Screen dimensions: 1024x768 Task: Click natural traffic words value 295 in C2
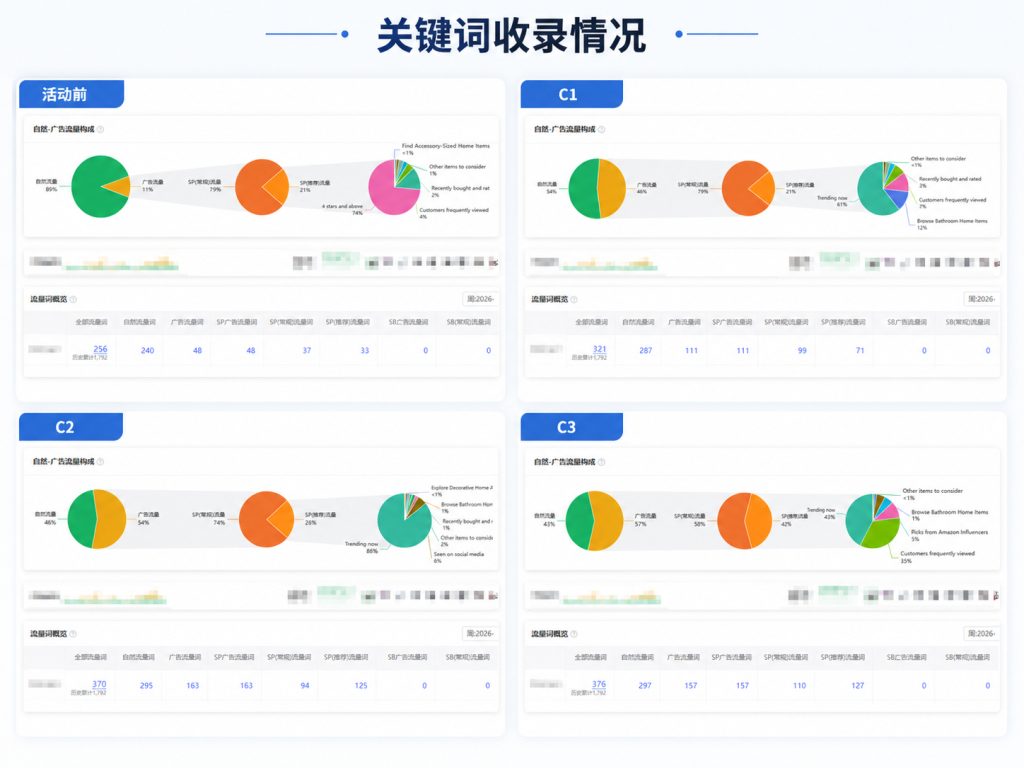point(146,686)
